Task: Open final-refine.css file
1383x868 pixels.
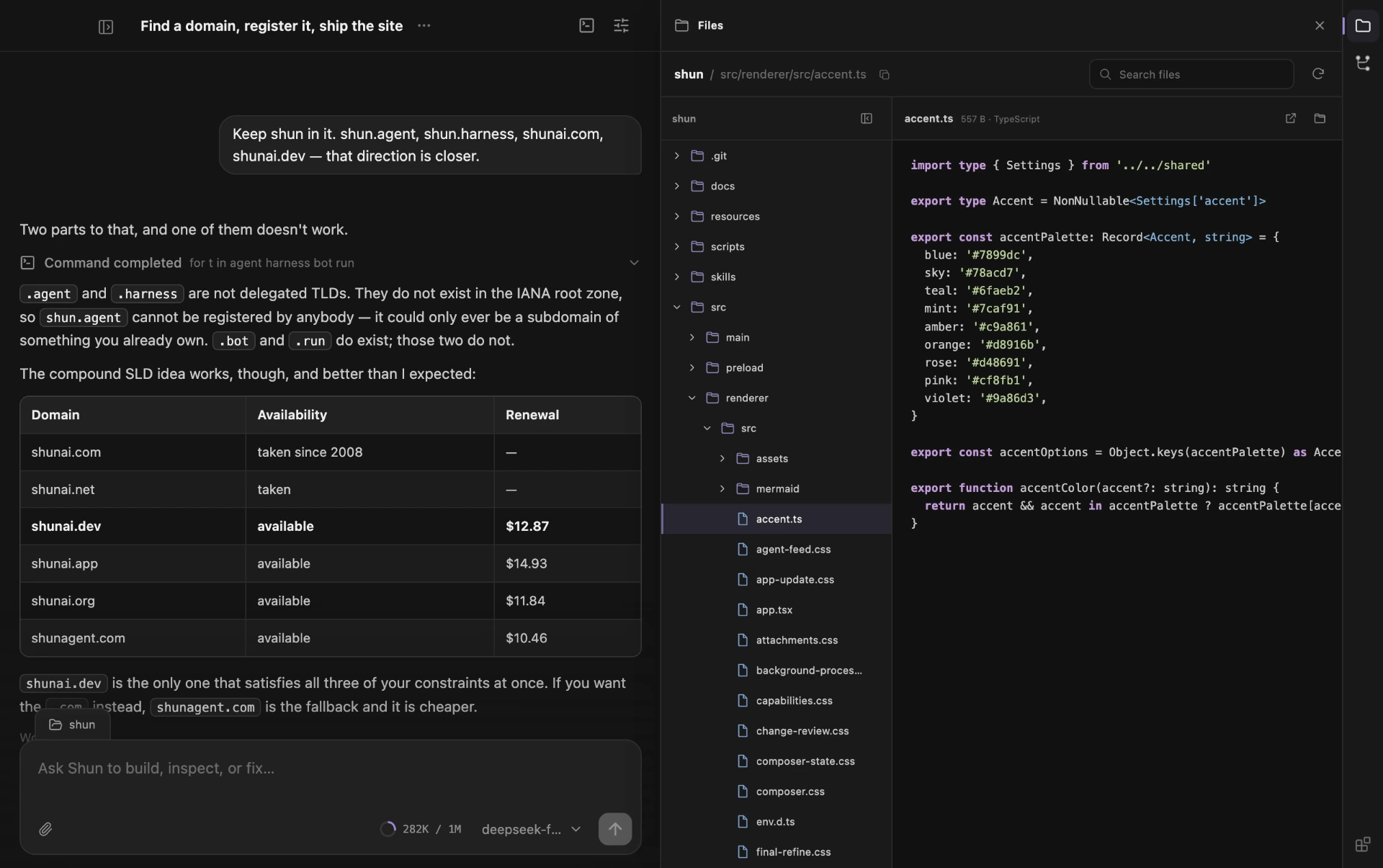Action: pyautogui.click(x=776, y=851)
